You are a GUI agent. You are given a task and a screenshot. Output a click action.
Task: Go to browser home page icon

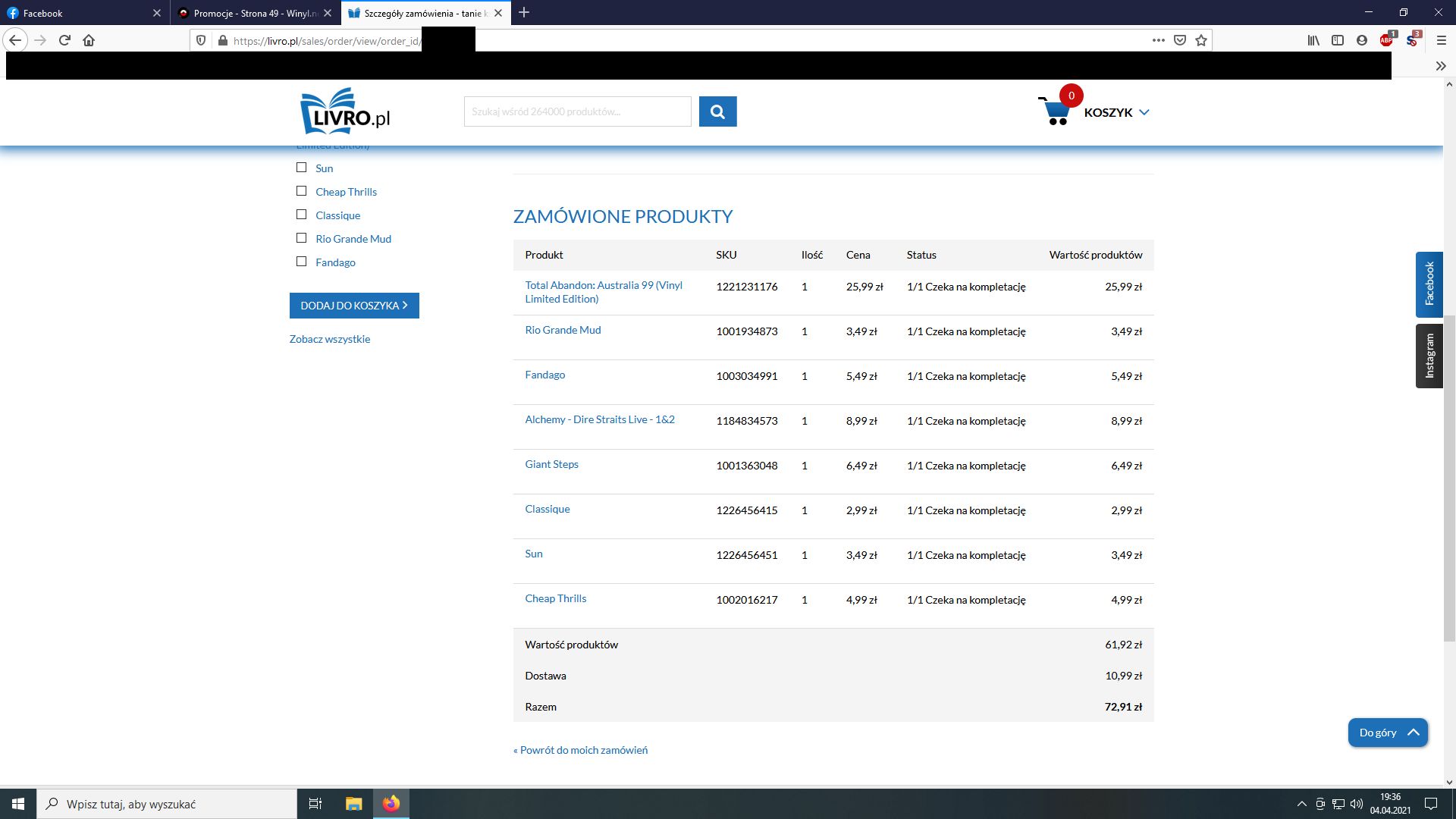(x=89, y=40)
